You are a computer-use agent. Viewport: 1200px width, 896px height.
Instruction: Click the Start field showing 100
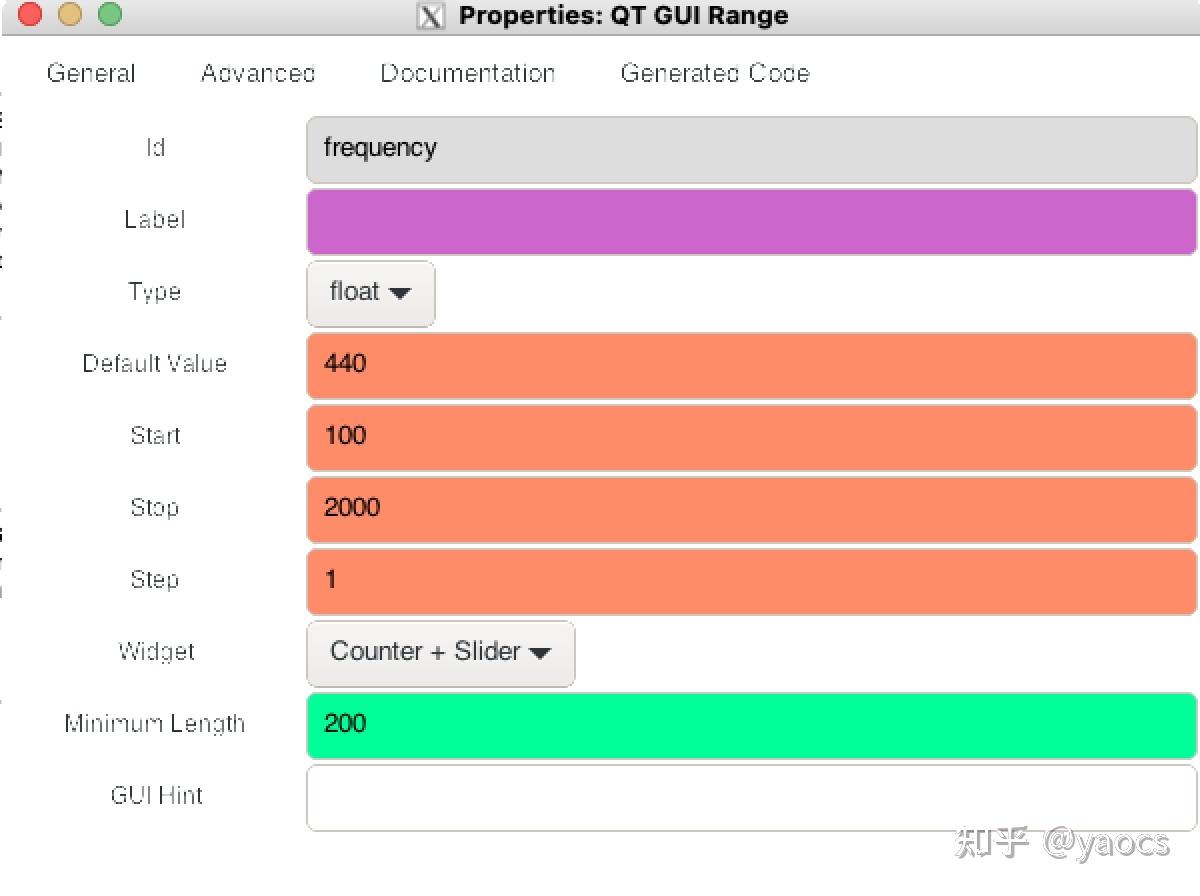pos(750,437)
